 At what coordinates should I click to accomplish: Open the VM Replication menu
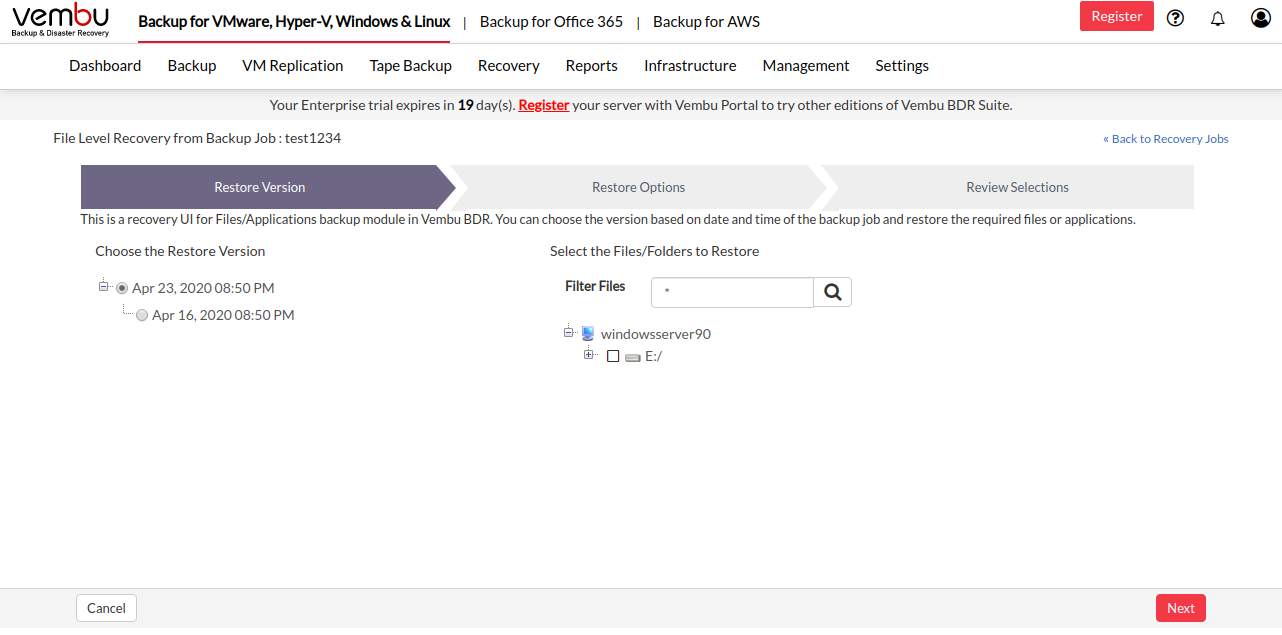point(293,66)
